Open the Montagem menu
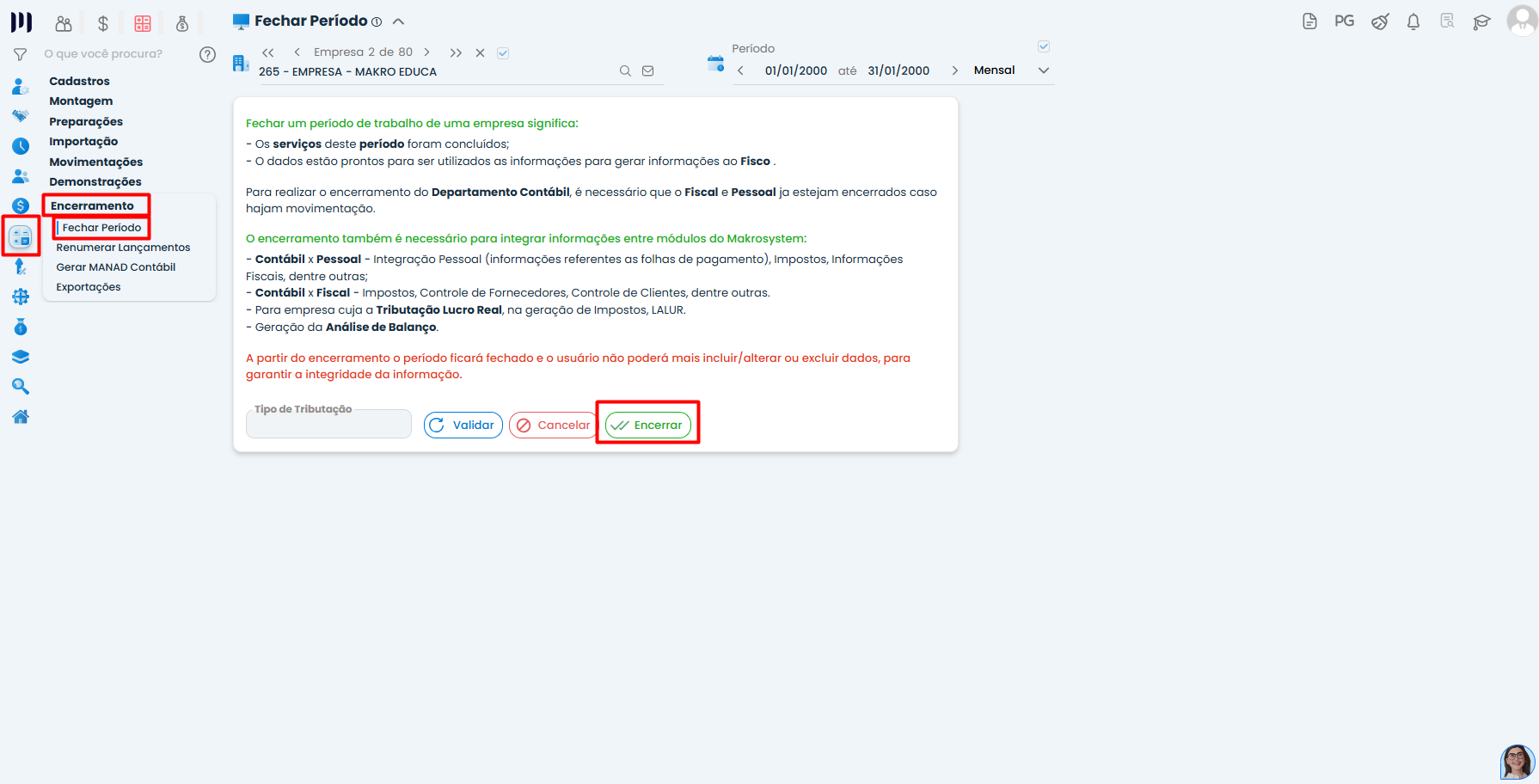Image resolution: width=1539 pixels, height=784 pixels. (x=81, y=101)
